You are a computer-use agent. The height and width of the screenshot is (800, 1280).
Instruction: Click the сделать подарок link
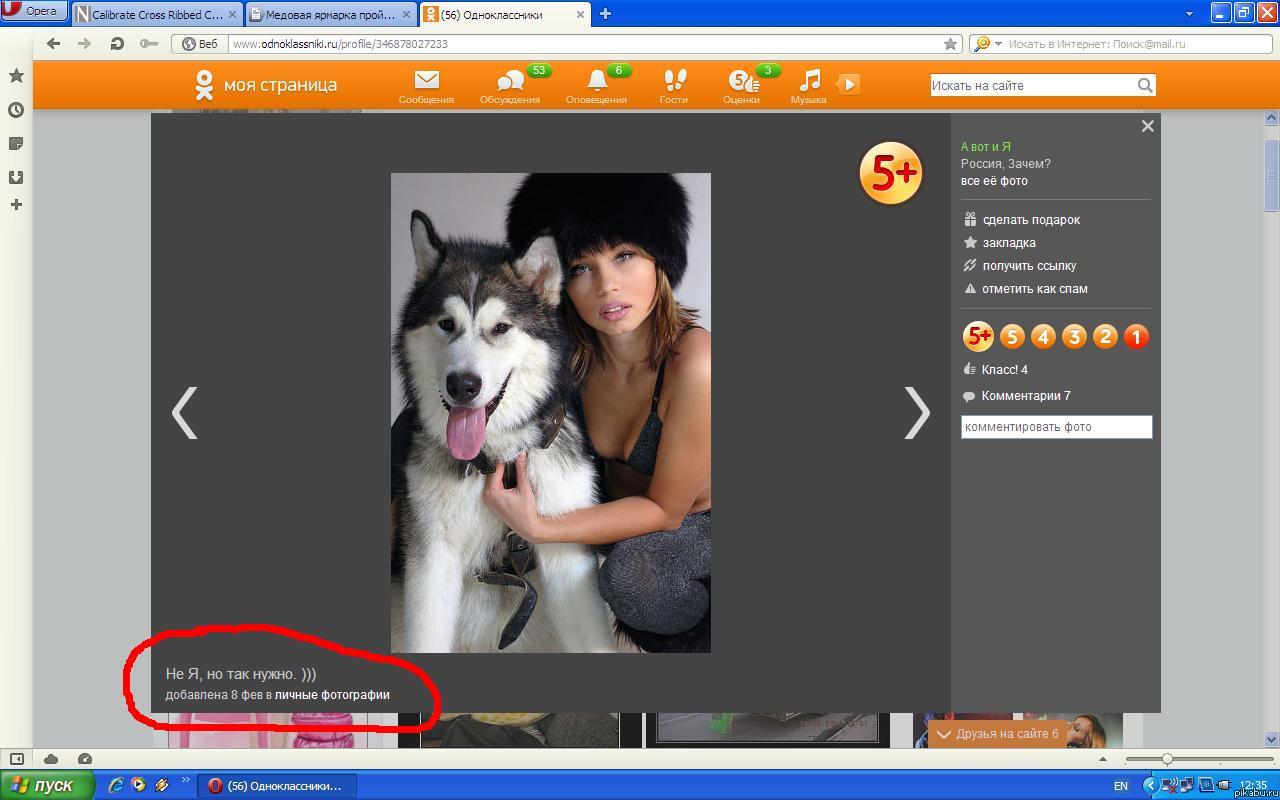tap(1030, 220)
